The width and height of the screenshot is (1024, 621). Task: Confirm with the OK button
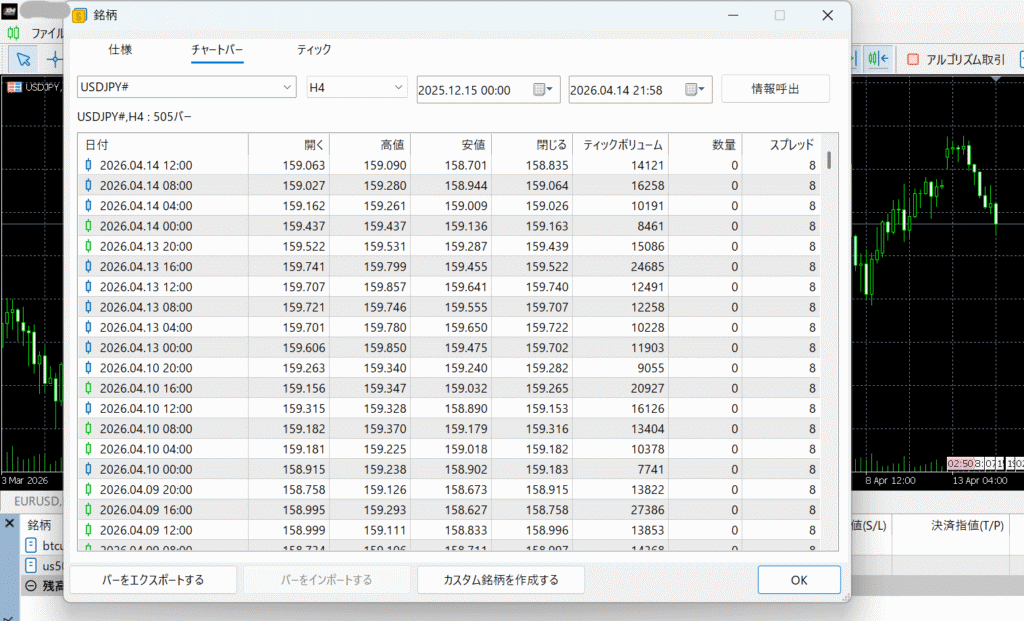[799, 580]
